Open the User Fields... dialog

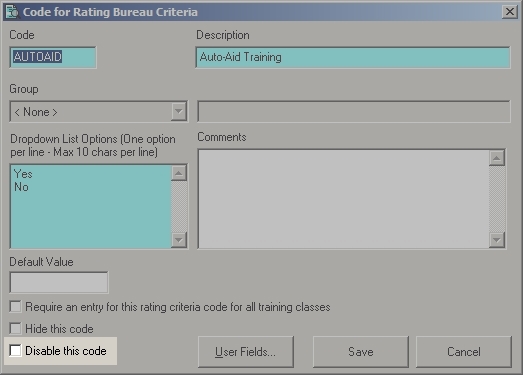tap(246, 352)
